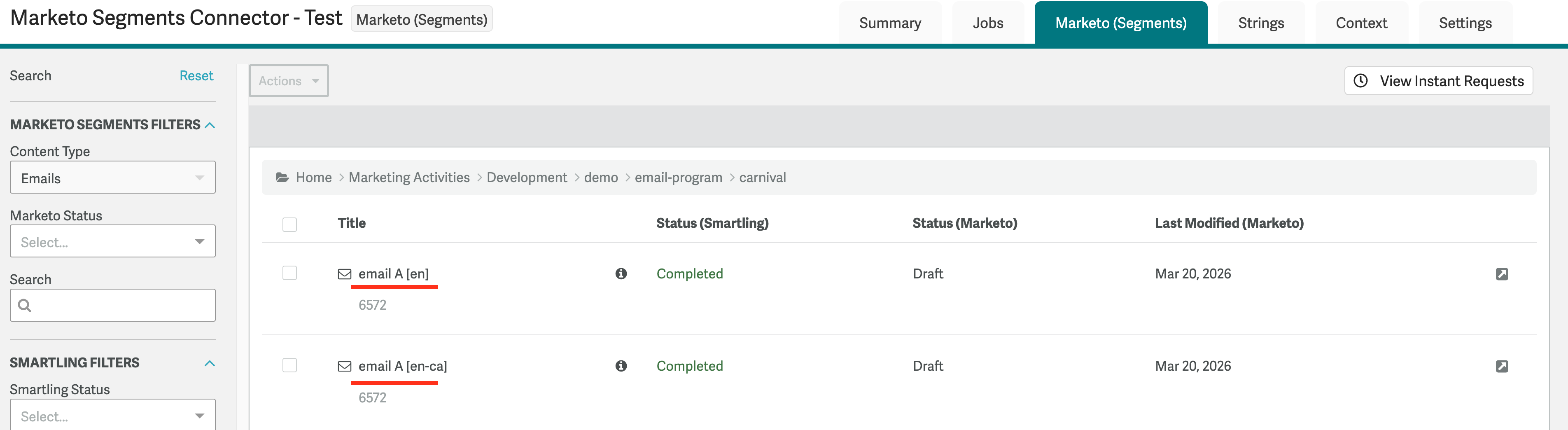Click the Title column header
This screenshot has width=1568, height=430.
(351, 223)
